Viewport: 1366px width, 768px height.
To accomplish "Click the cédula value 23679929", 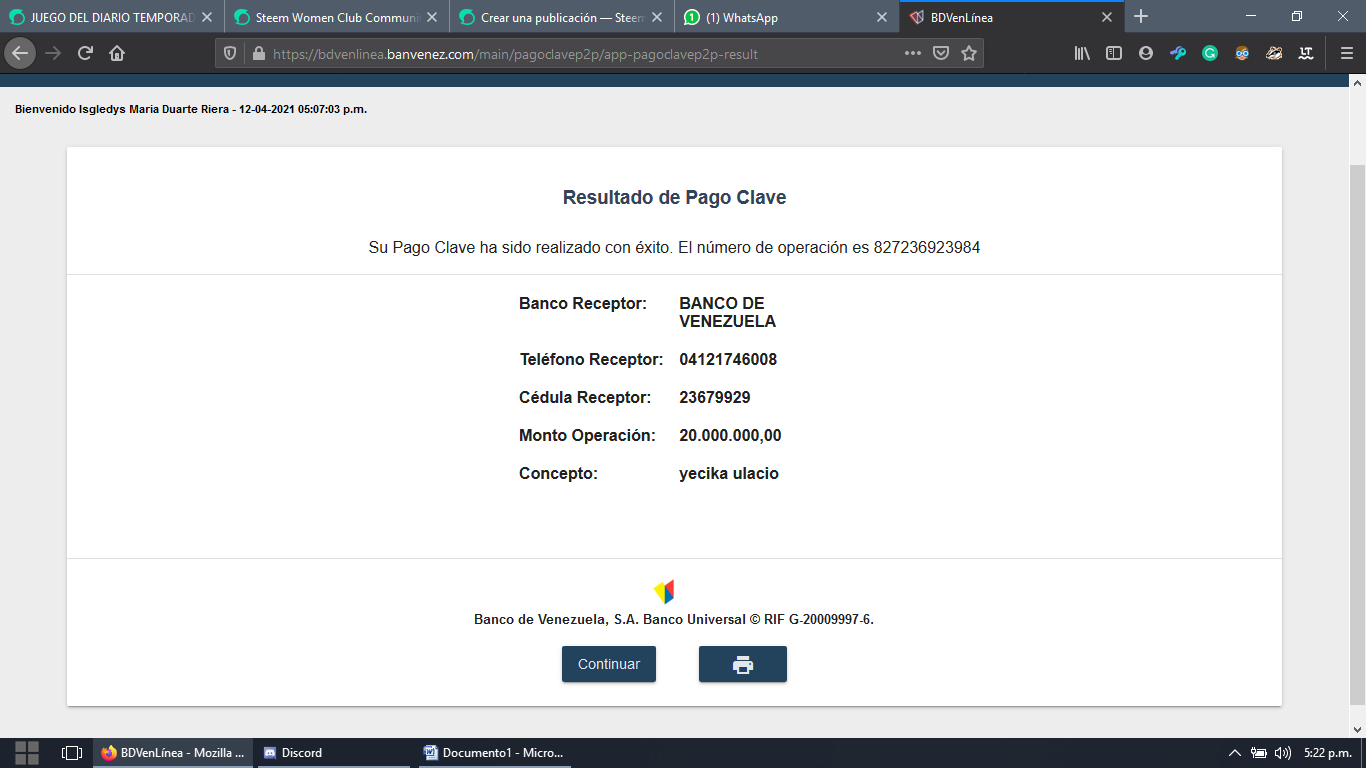I will coord(715,398).
